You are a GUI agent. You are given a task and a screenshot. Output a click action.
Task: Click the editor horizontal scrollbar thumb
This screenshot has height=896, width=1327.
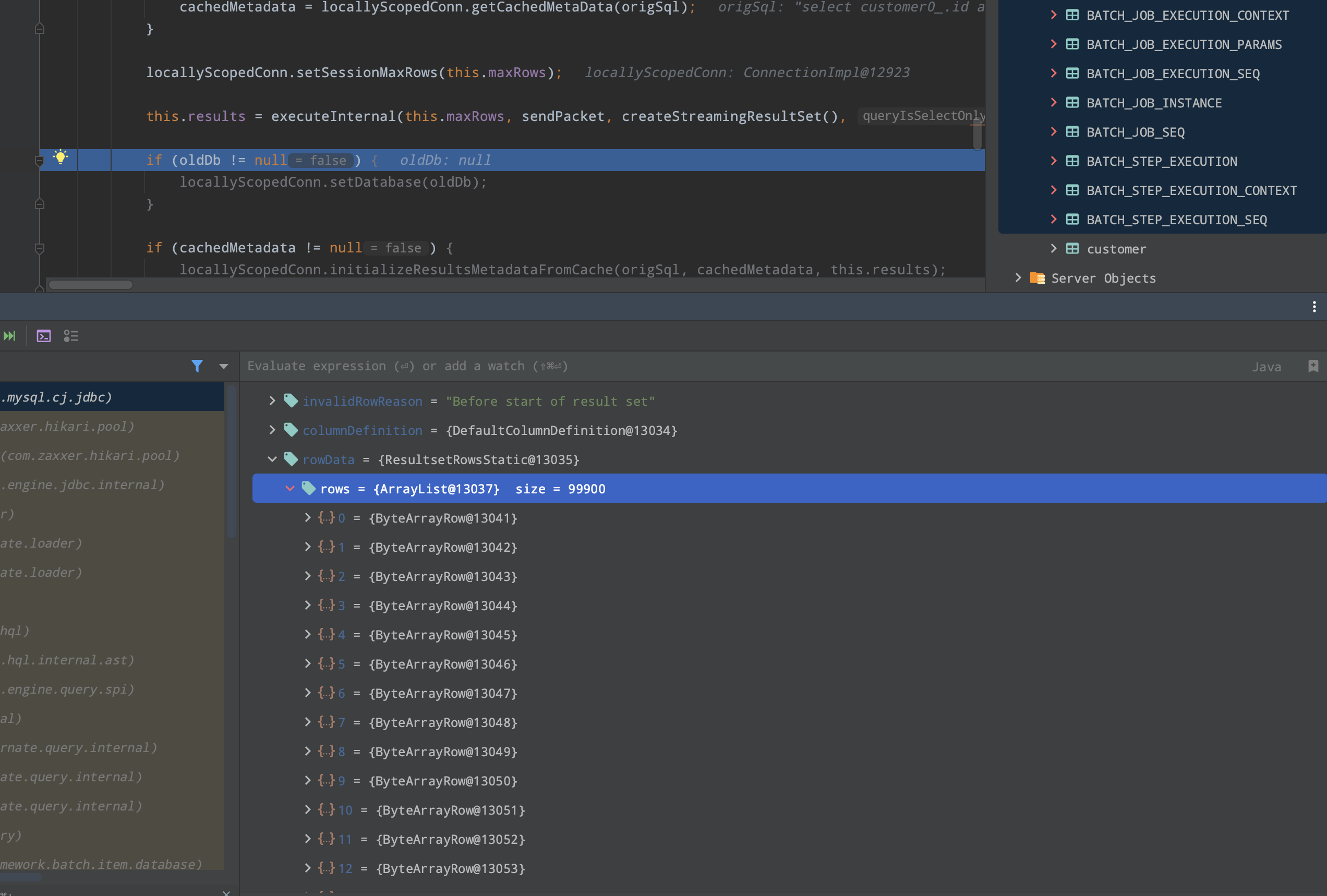91,284
